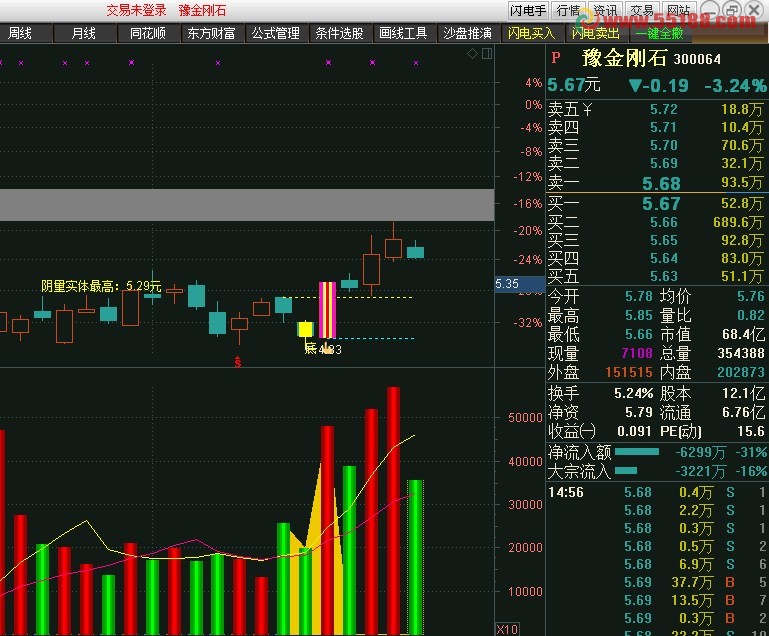Click the 量比 value 0.82
The height and width of the screenshot is (636, 769).
pos(751,315)
